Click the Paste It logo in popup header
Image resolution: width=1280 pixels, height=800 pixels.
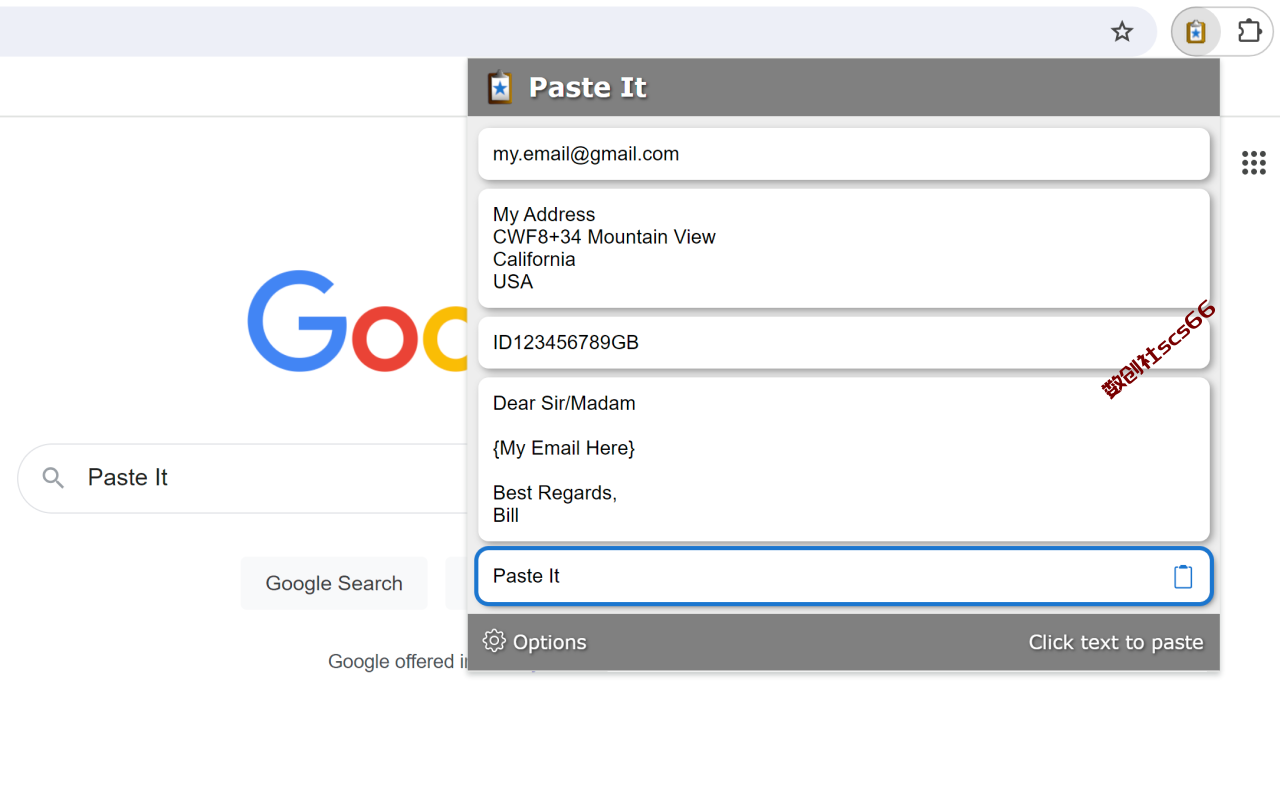click(x=500, y=87)
